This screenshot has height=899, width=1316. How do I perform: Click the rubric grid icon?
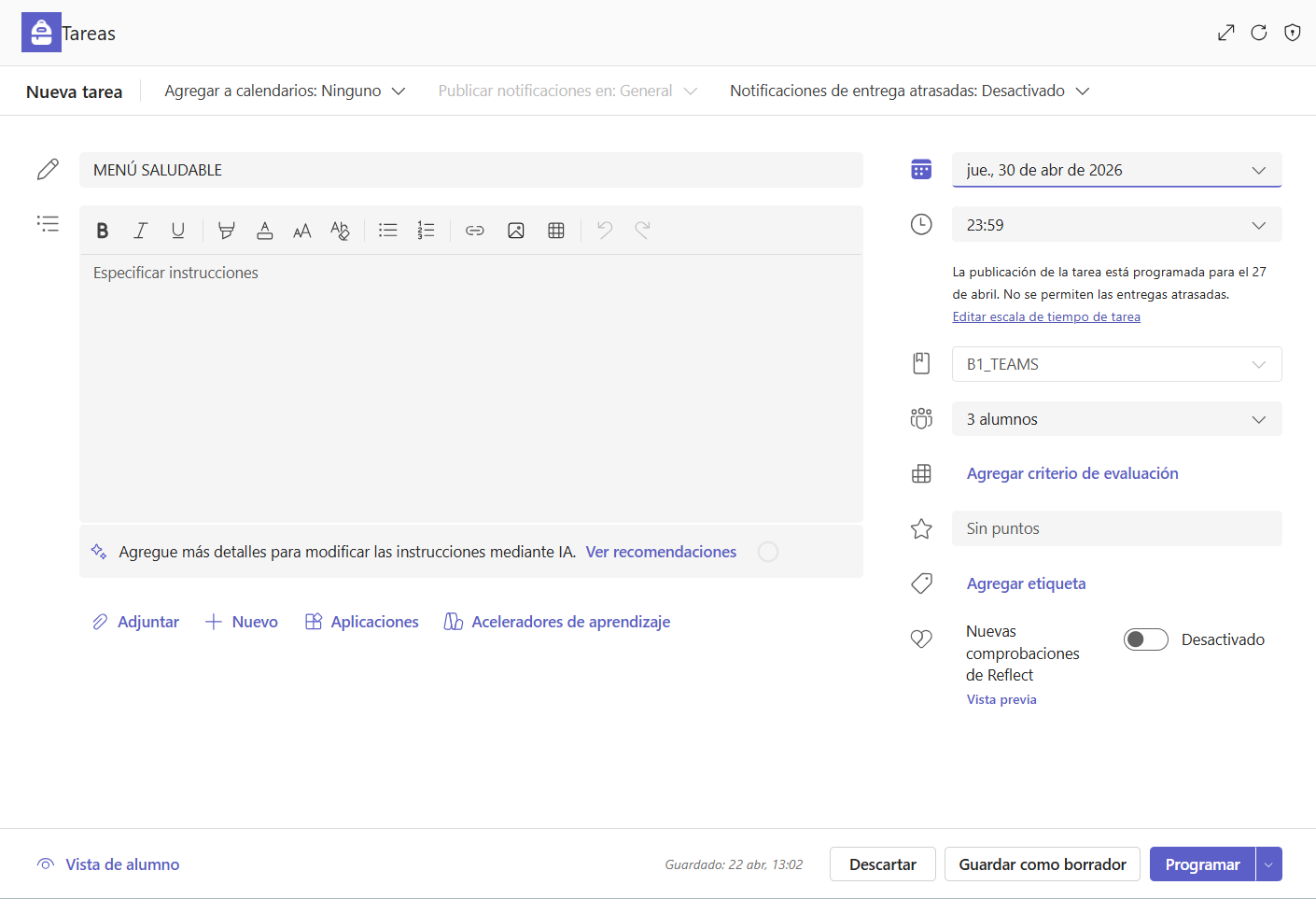921,474
